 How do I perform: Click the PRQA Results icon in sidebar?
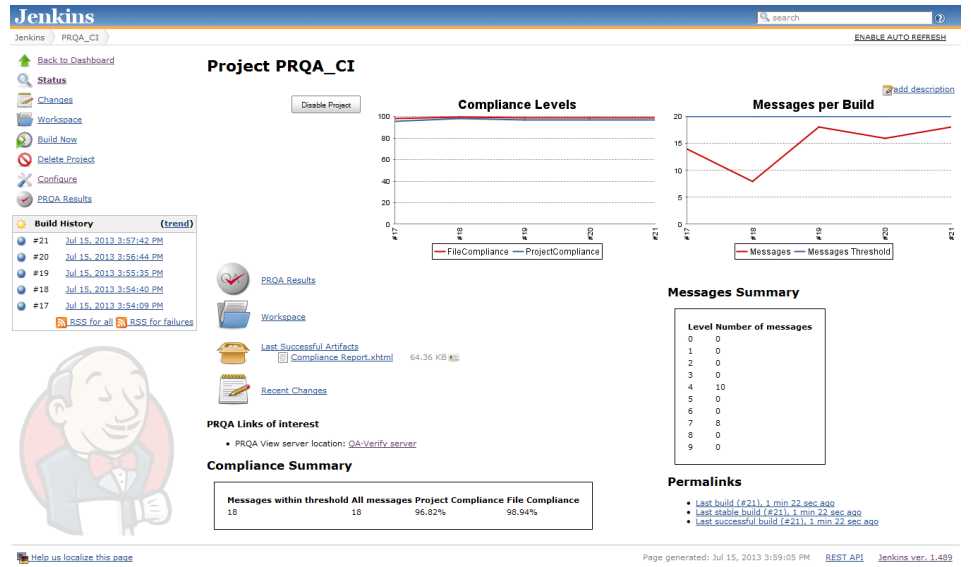pyautogui.click(x=24, y=199)
